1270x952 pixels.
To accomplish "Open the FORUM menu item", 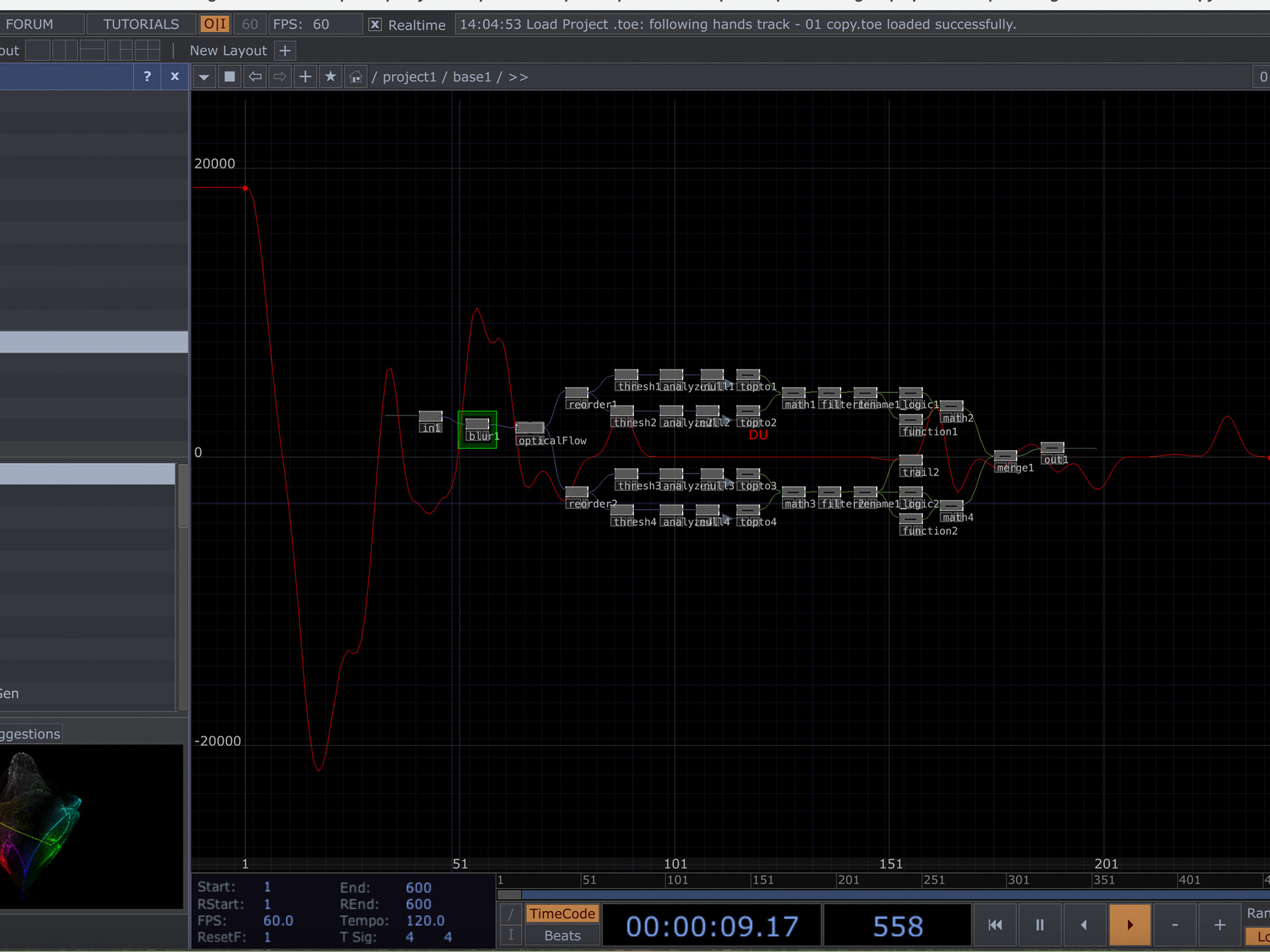I will click(x=30, y=24).
